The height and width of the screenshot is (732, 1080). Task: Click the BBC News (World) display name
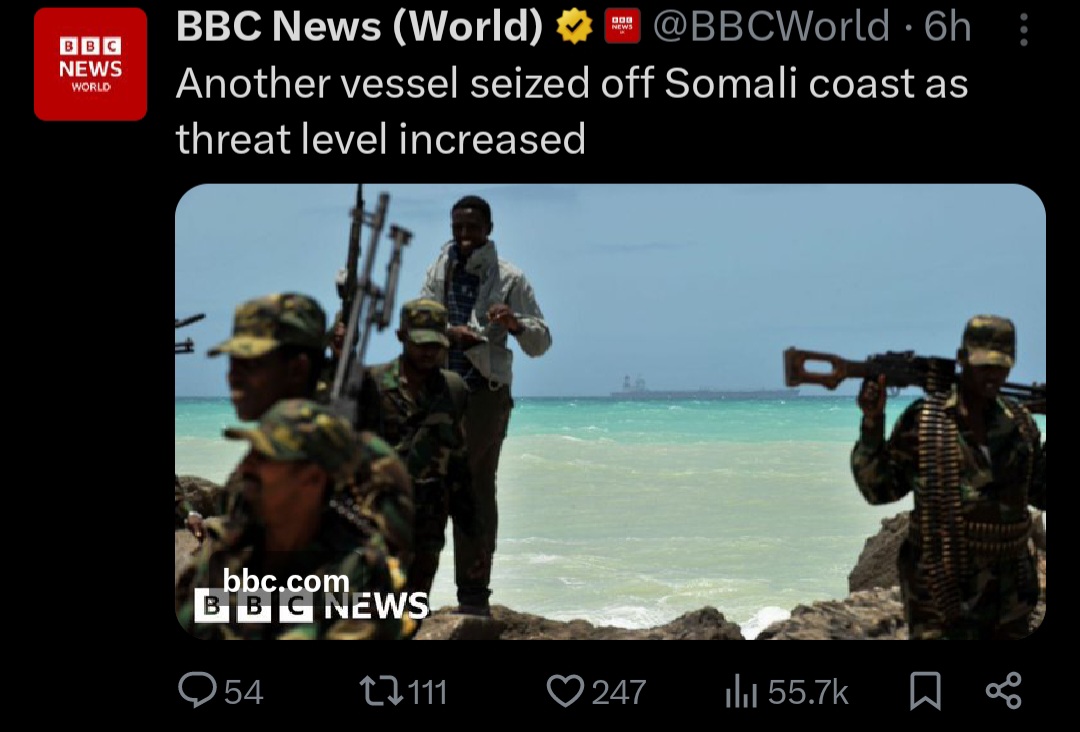pos(360,26)
